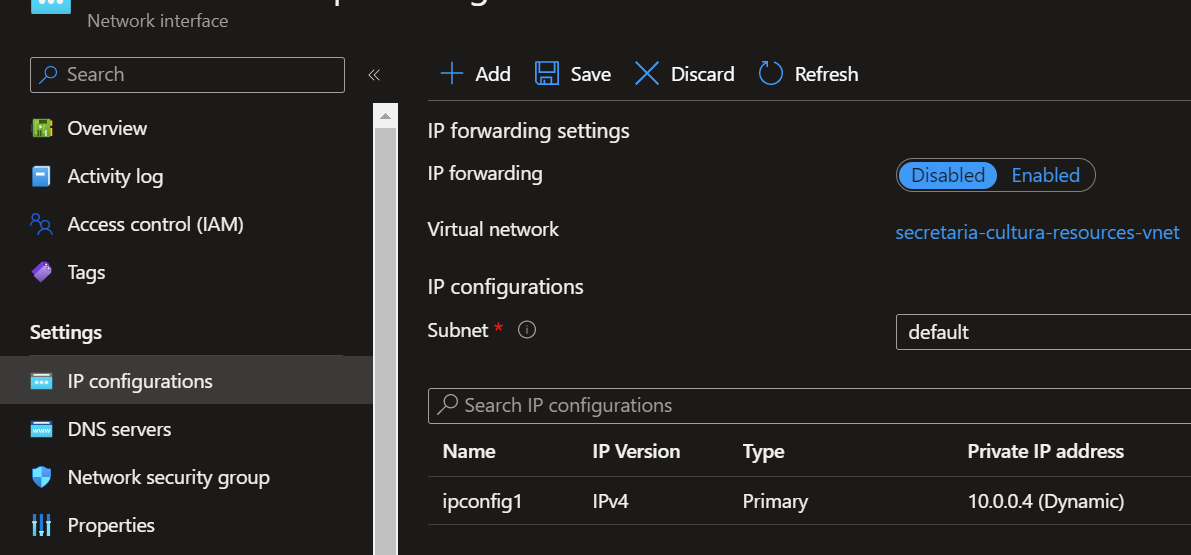1191x555 pixels.
Task: Click the Save floppy disk icon
Action: [547, 74]
